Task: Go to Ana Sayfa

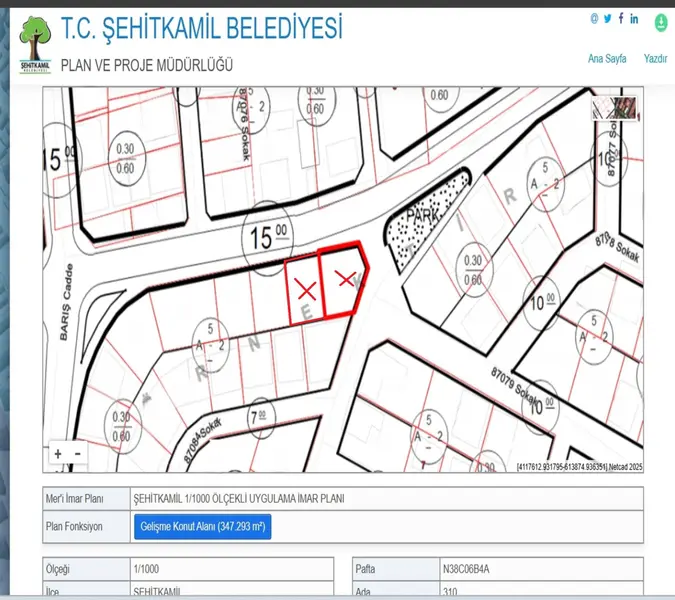Action: pos(607,59)
